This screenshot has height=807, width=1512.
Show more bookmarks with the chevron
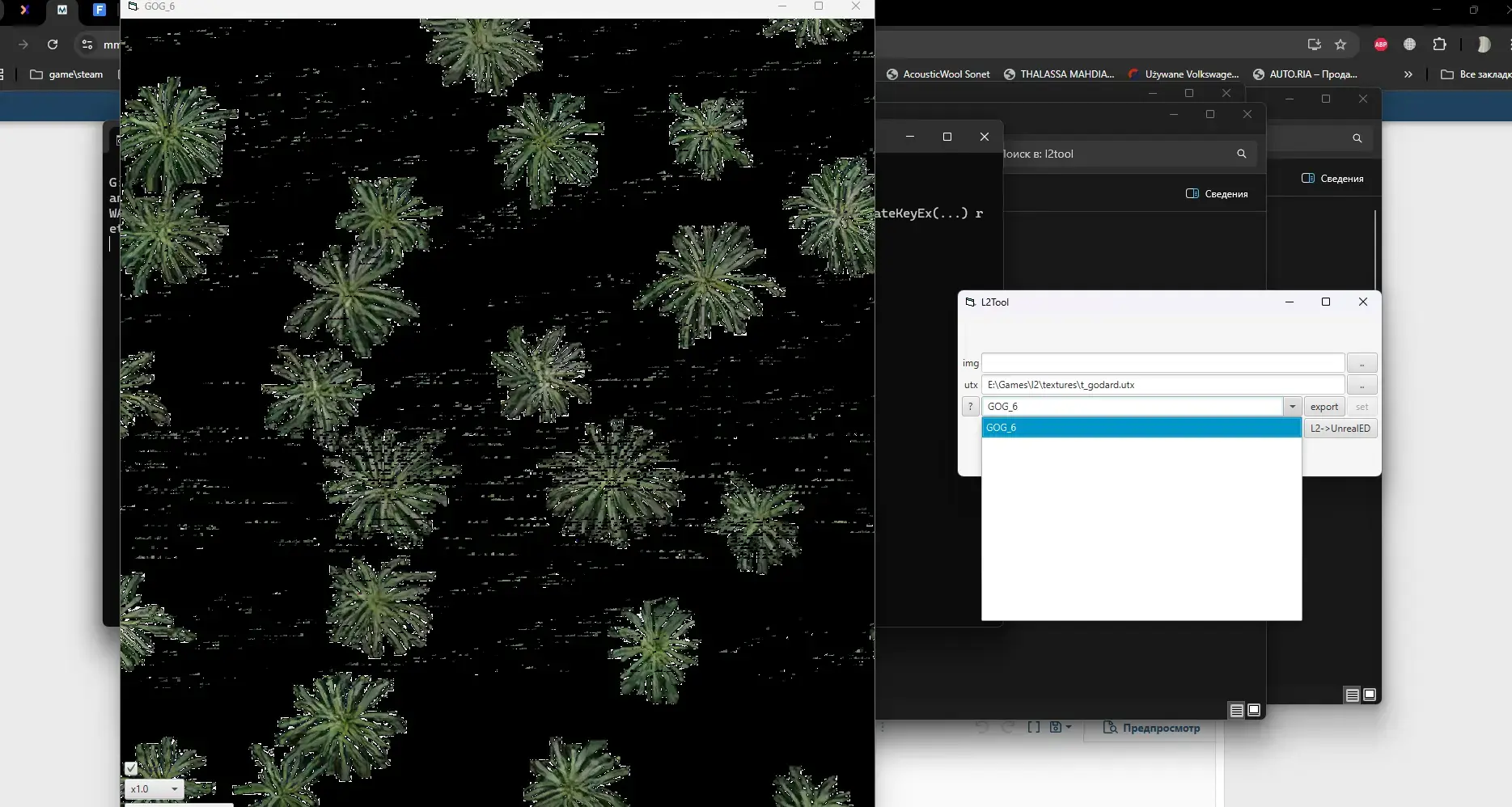pyautogui.click(x=1408, y=74)
